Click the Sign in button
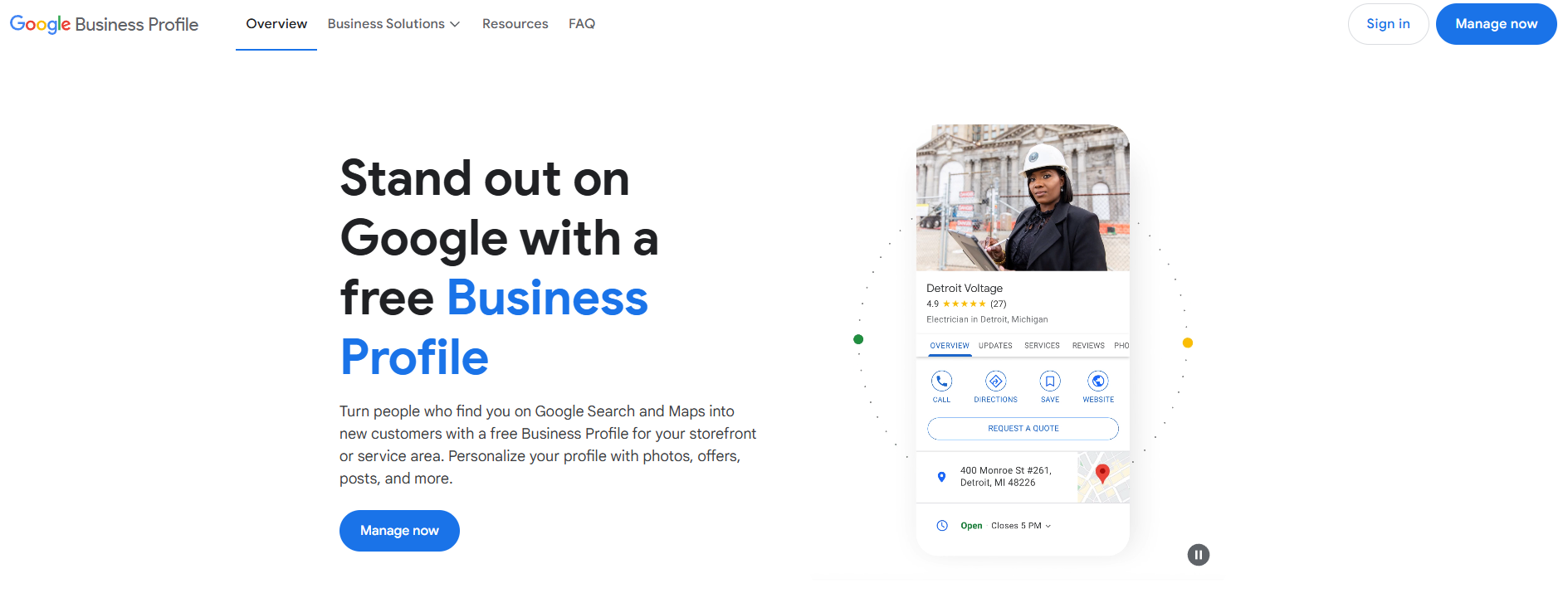 (1388, 24)
